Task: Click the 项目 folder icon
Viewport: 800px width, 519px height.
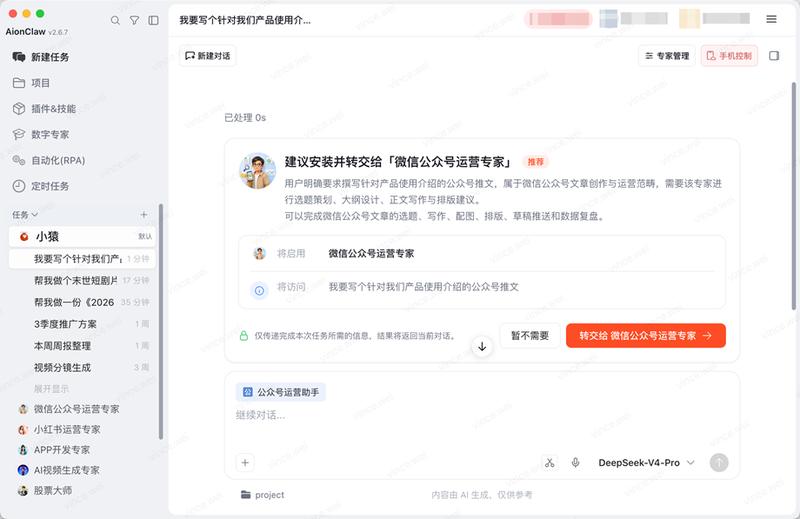Action: (19, 83)
